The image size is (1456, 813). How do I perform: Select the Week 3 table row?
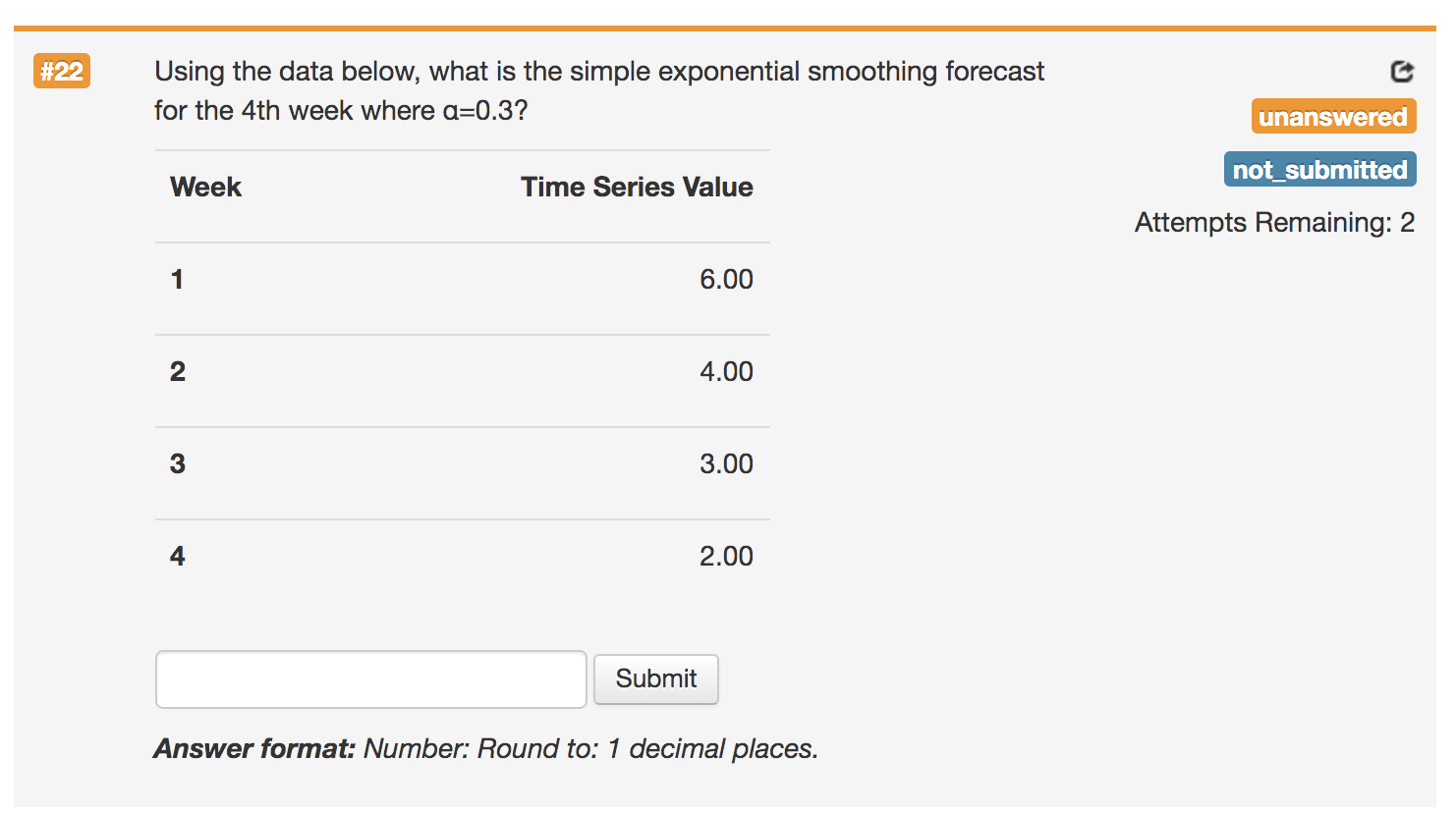[462, 463]
